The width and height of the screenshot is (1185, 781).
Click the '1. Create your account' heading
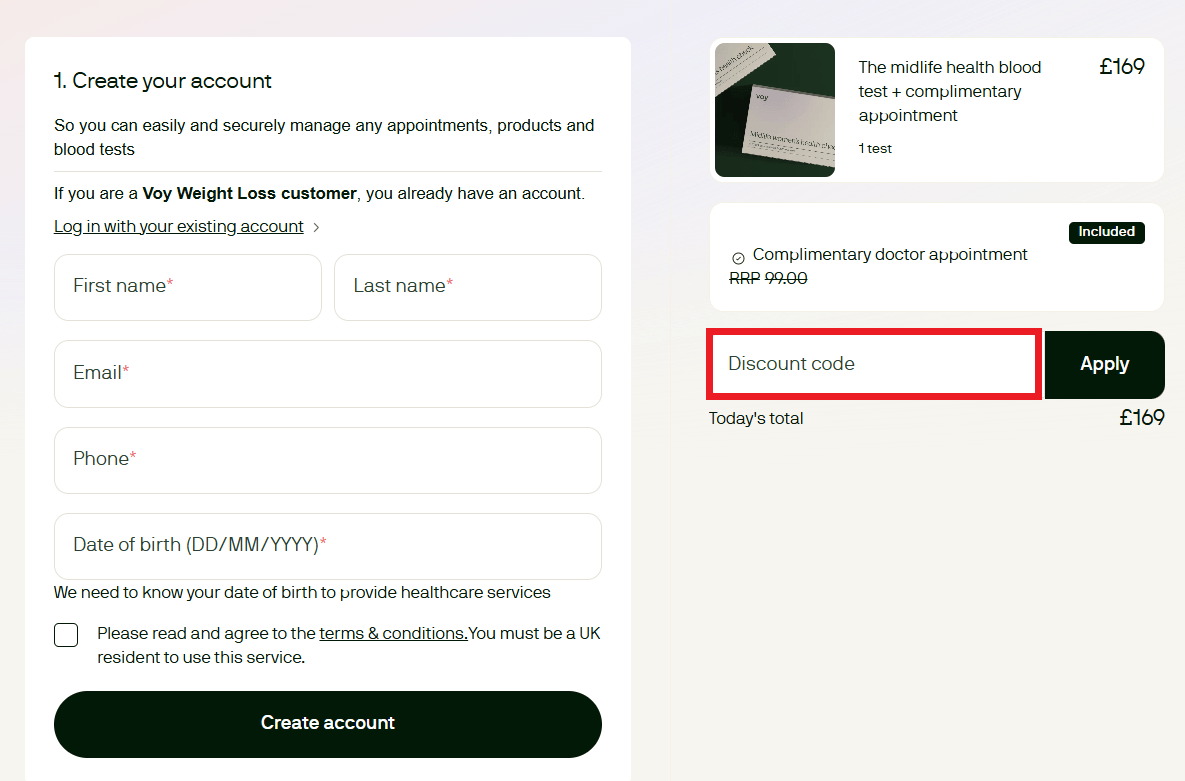pyautogui.click(x=163, y=81)
